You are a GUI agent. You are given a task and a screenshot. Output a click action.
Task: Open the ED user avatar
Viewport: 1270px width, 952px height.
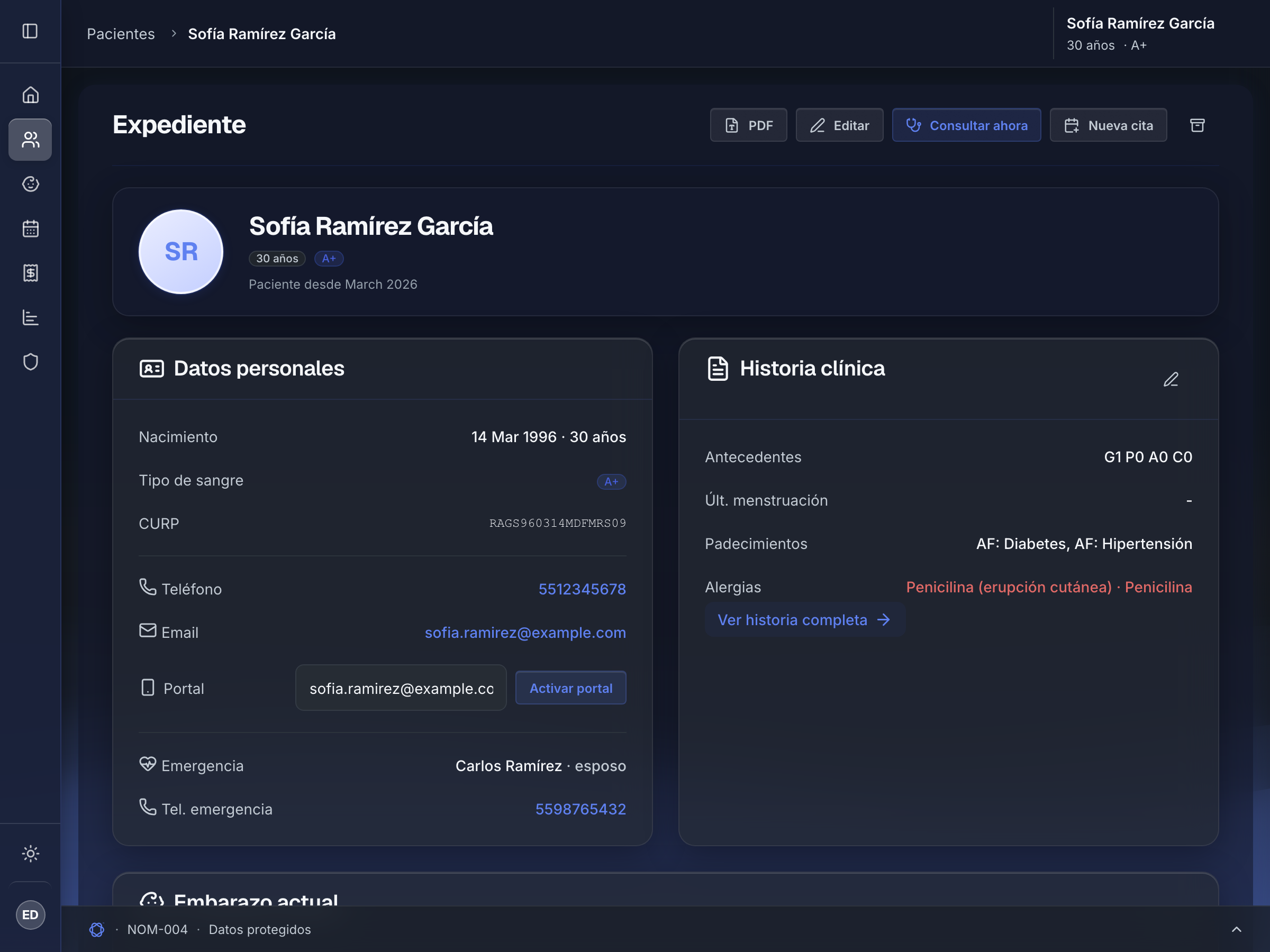coord(31,914)
